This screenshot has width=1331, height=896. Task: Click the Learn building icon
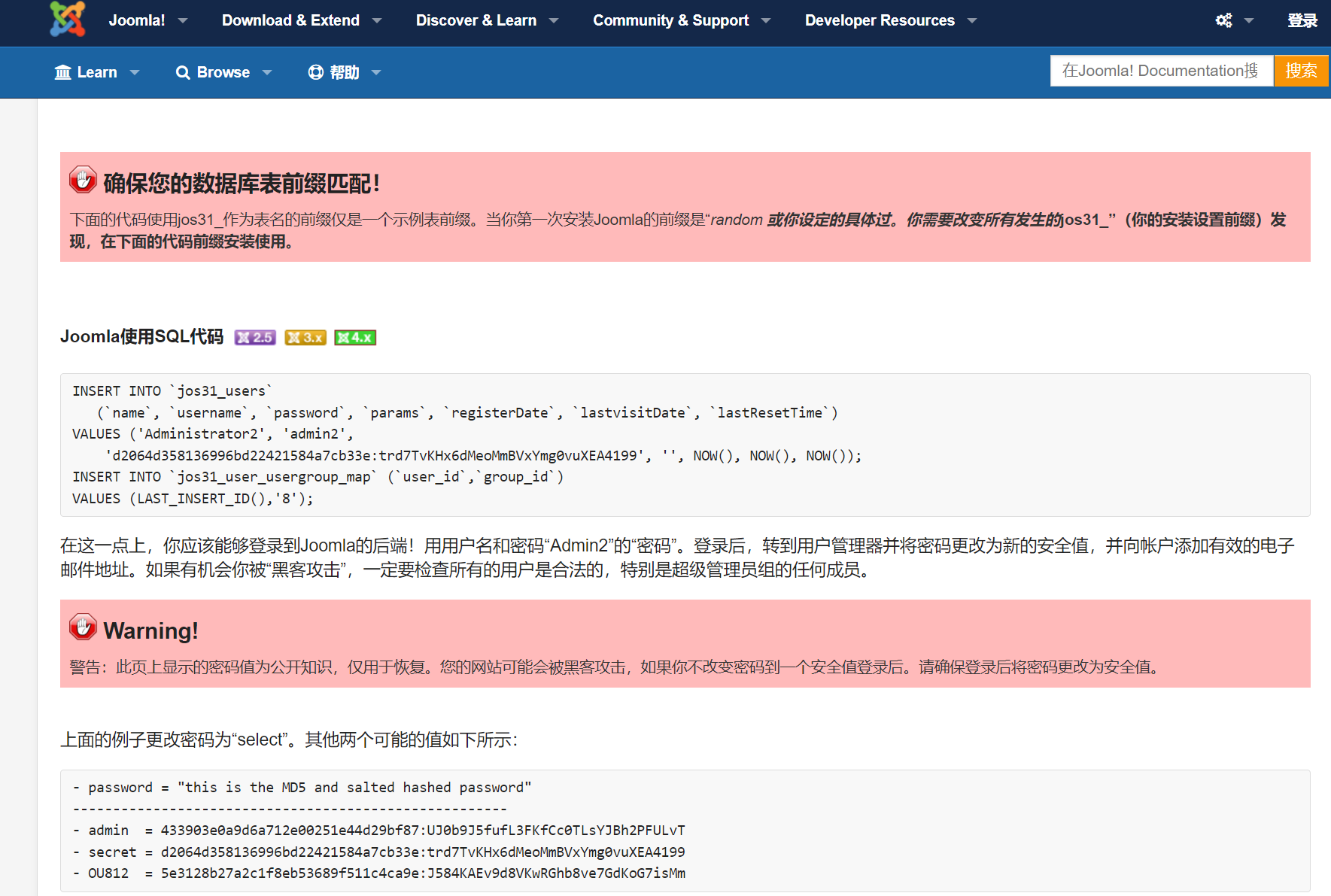click(x=63, y=72)
